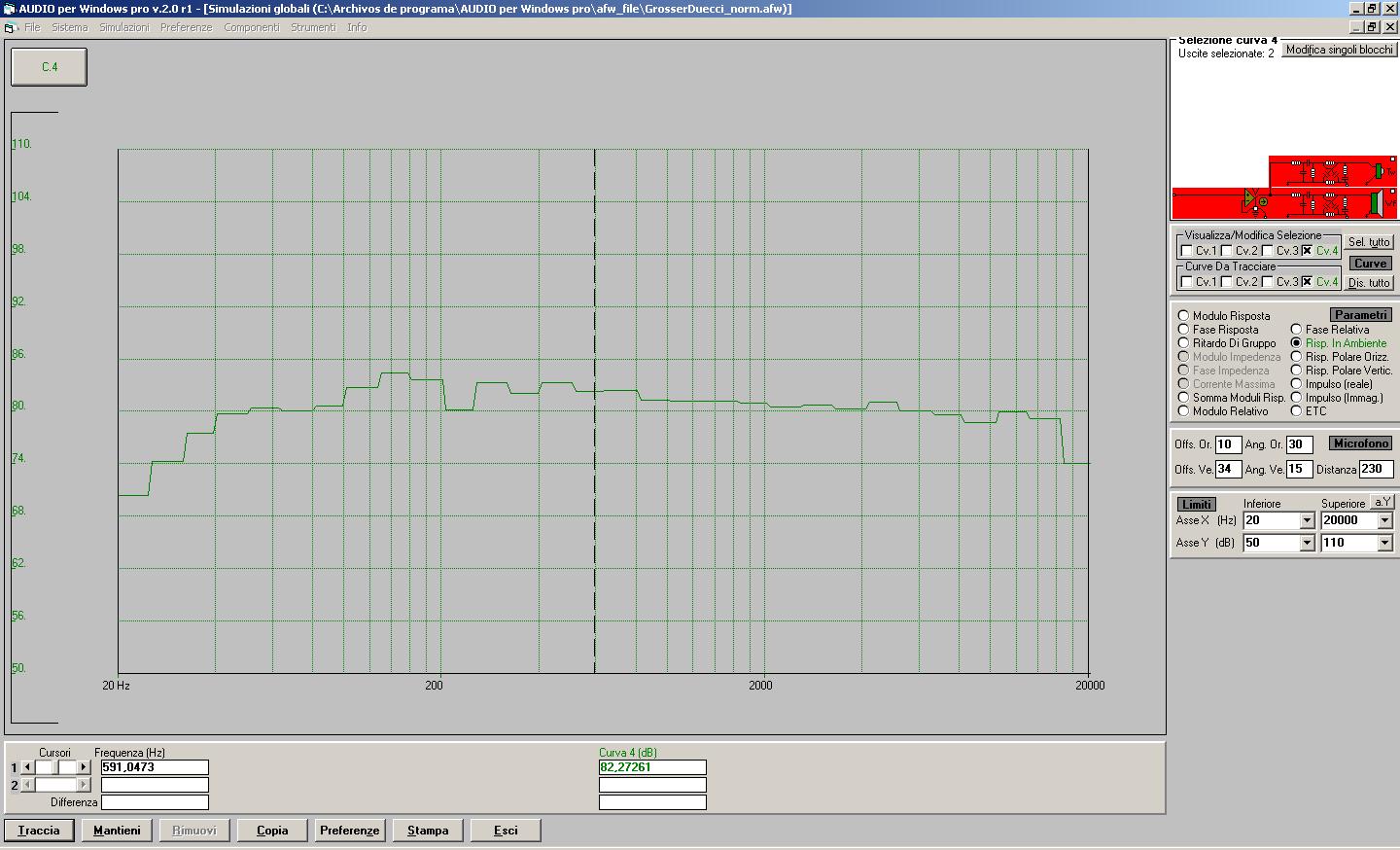Image resolution: width=1400 pixels, height=850 pixels.
Task: Select Fase Relativa radio option
Action: pos(1296,330)
